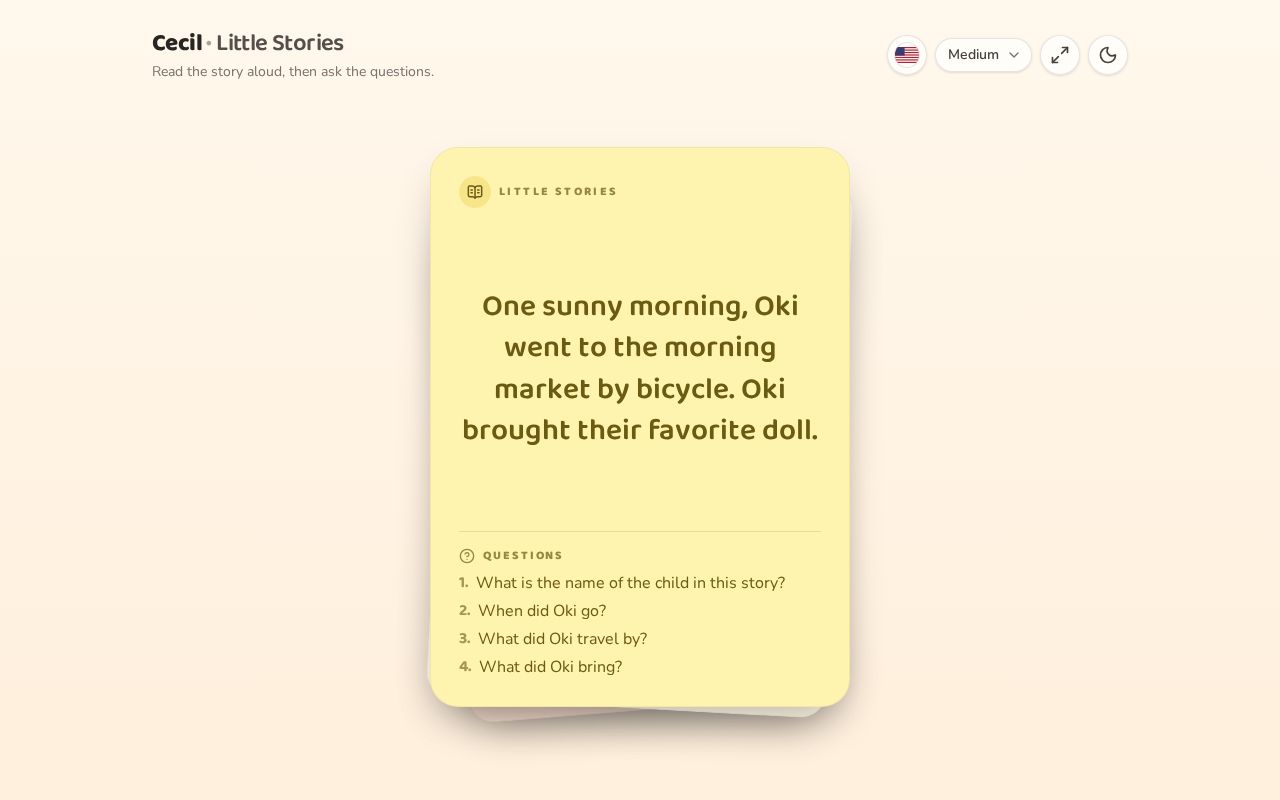The height and width of the screenshot is (800, 1280).
Task: Click the QUESTIONS section heading
Action: point(523,556)
